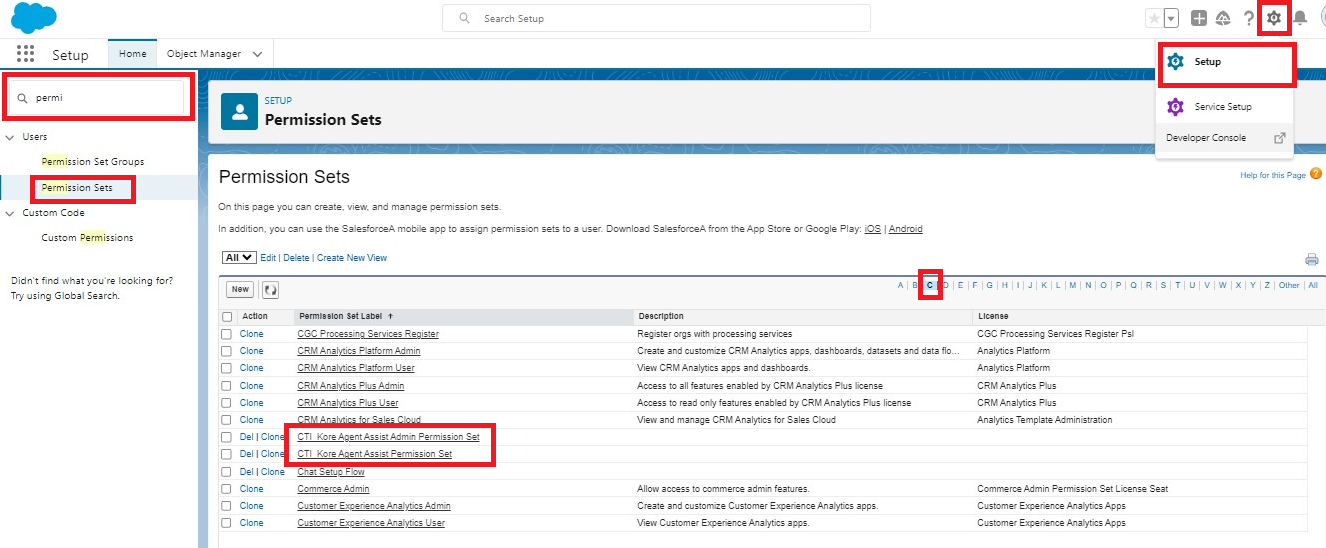Open Permission Set Groups in sidebar
The width and height of the screenshot is (1326, 548).
point(92,162)
